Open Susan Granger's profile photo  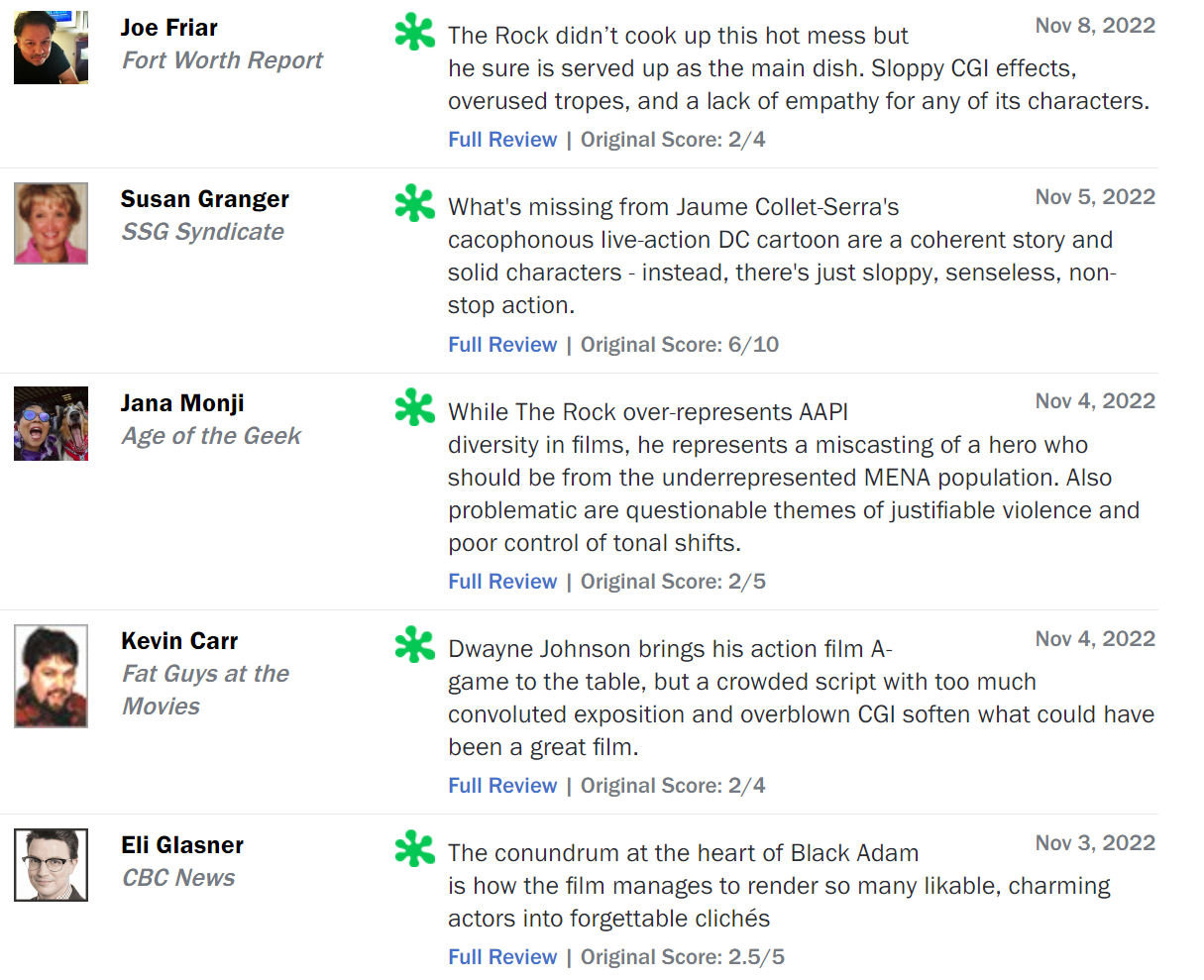coord(51,223)
